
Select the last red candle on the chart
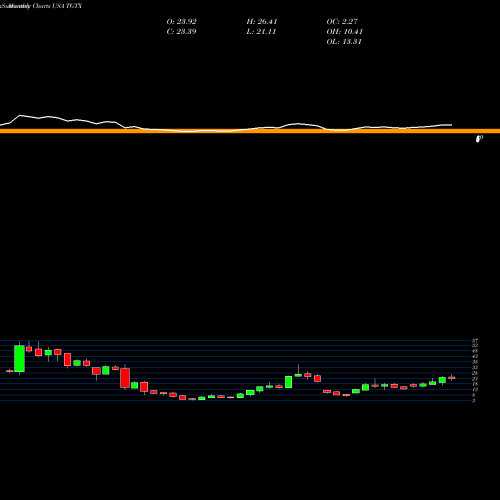452,378
